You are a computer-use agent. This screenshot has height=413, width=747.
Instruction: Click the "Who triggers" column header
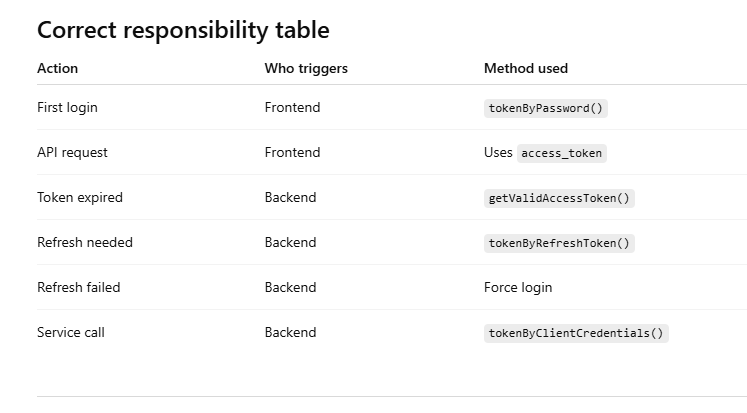pyautogui.click(x=306, y=69)
